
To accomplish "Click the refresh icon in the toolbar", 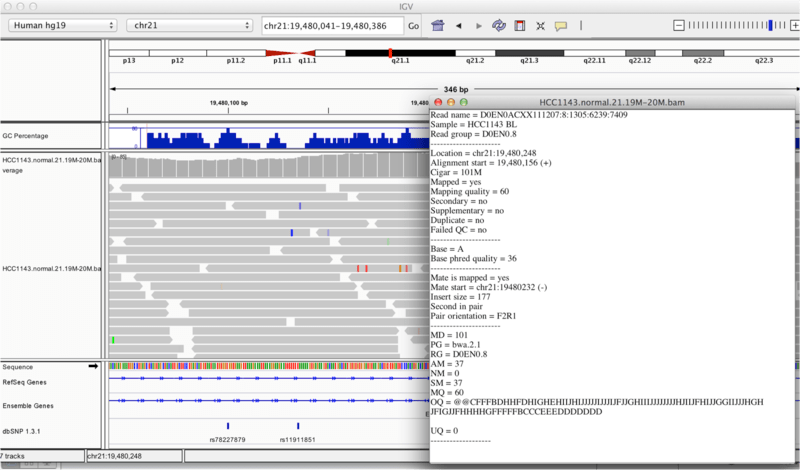I will click(498, 26).
